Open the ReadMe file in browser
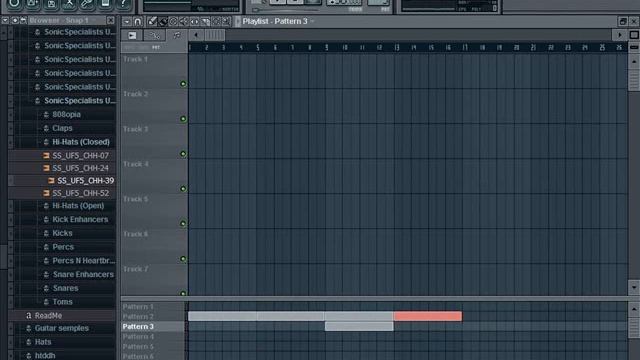Screen dimensions: 640x360 click(48, 316)
